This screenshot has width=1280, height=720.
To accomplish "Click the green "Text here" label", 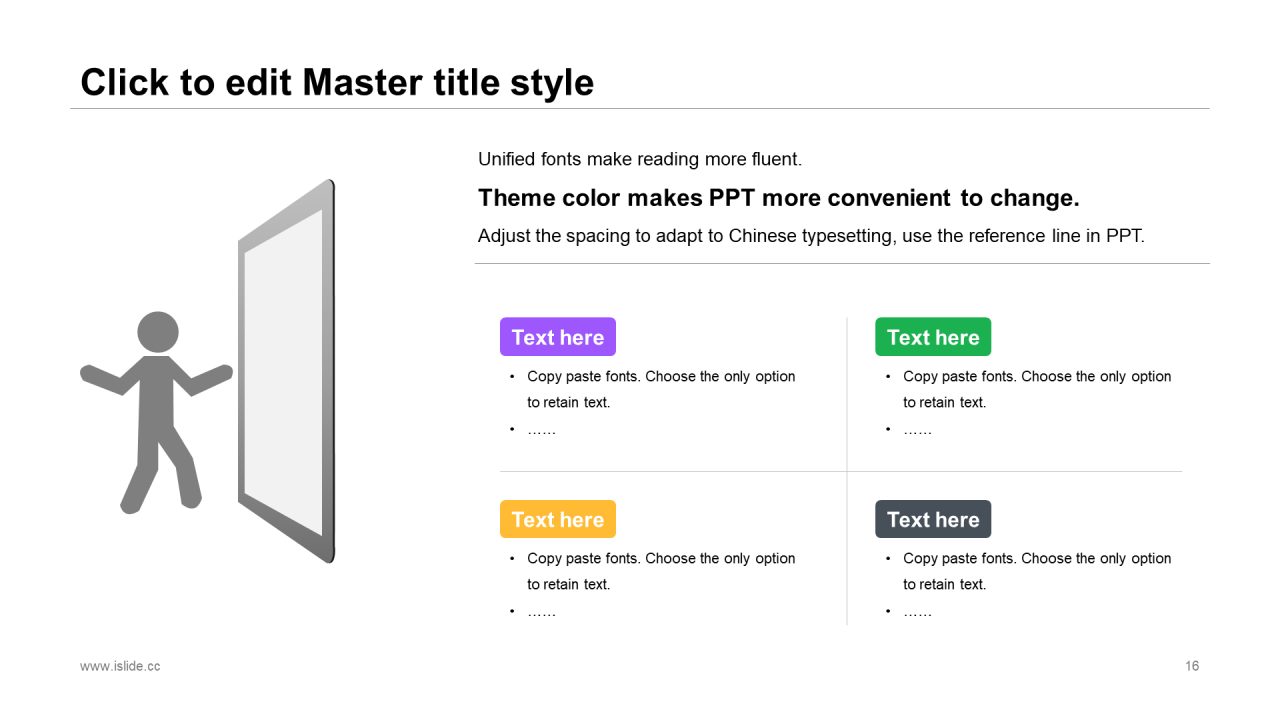I will 933,337.
